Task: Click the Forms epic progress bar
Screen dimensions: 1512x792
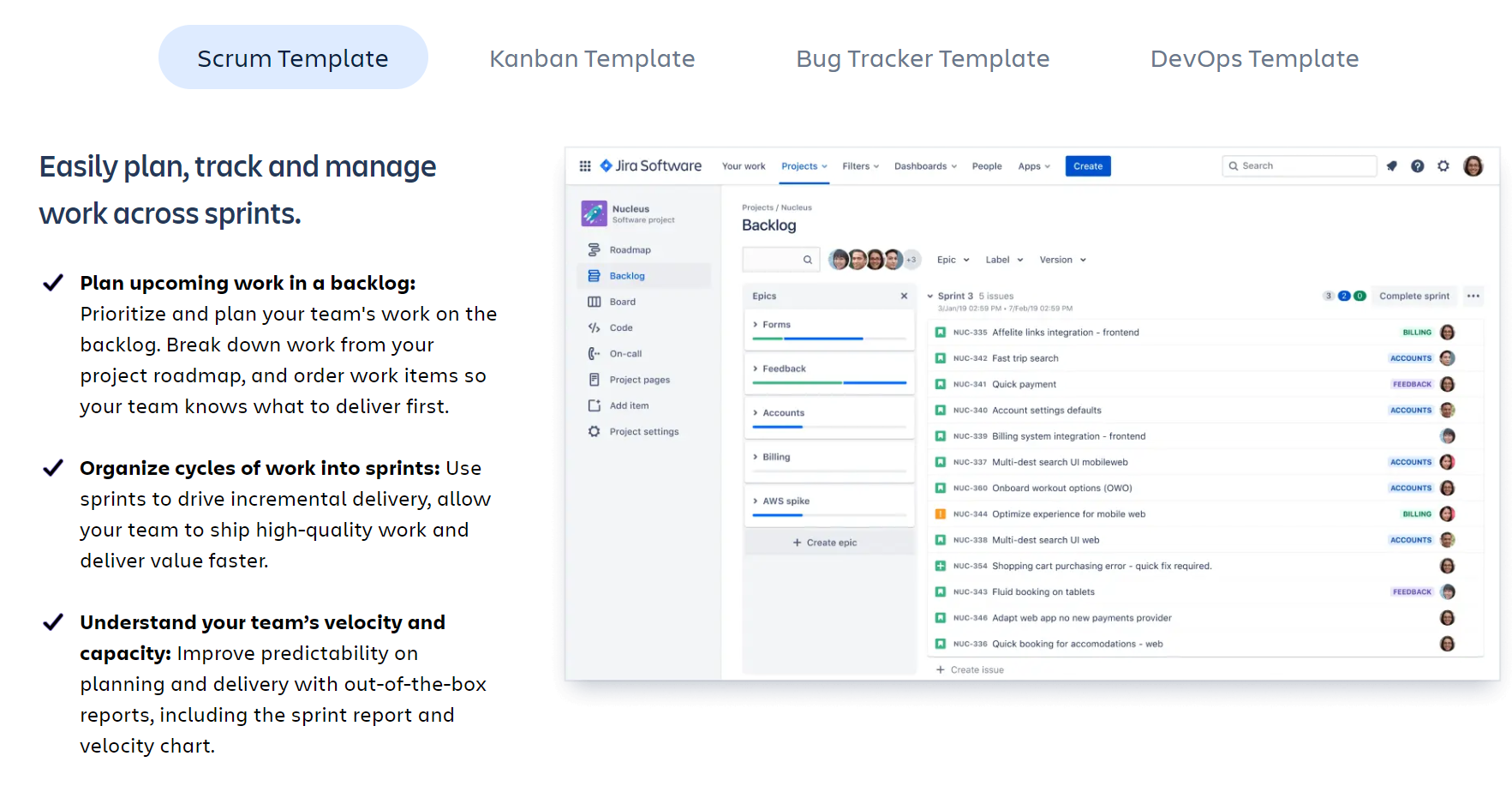Action: point(829,339)
